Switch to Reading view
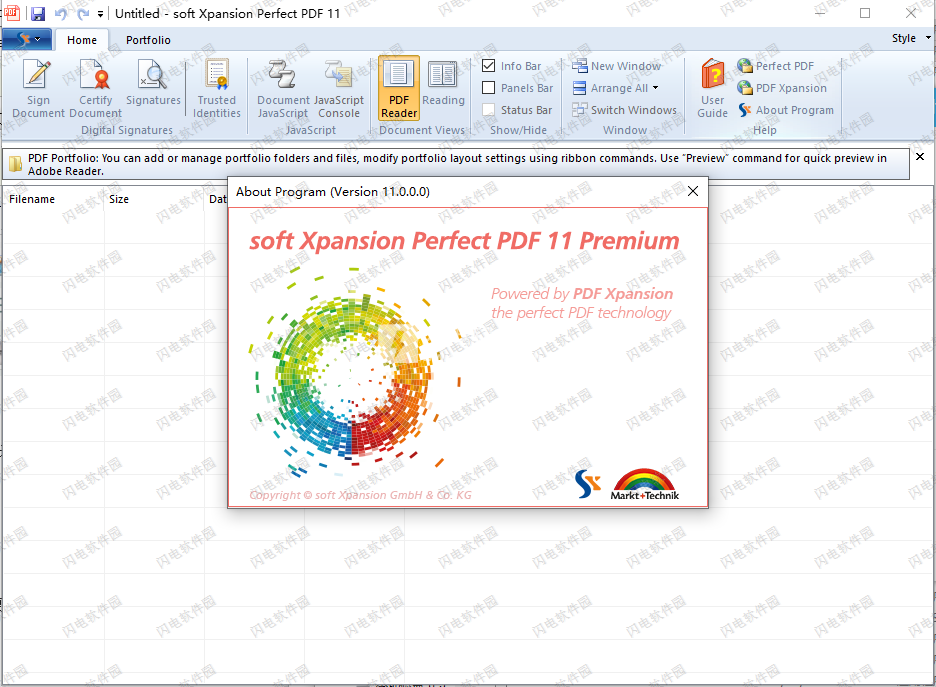 [443, 84]
